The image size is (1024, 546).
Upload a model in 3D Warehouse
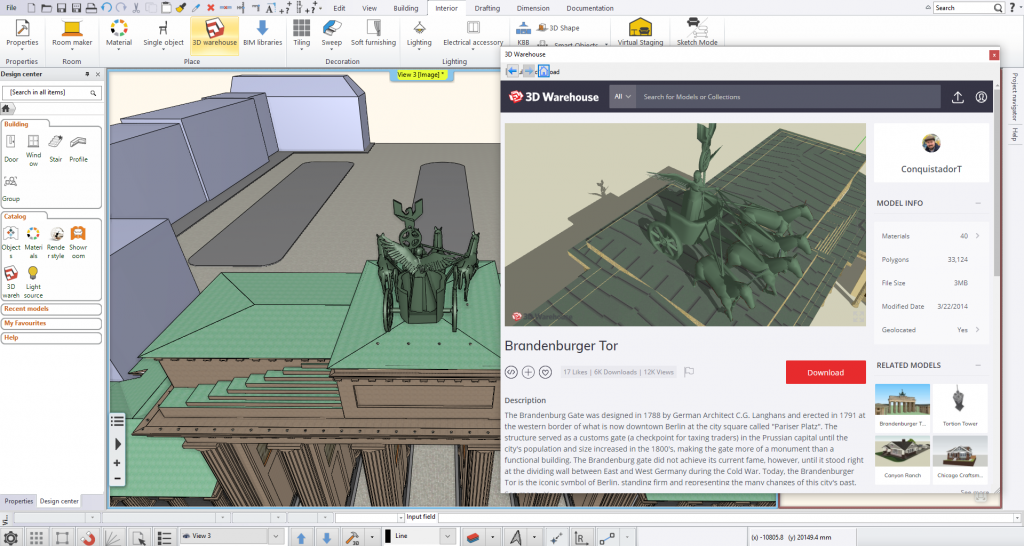(957, 97)
